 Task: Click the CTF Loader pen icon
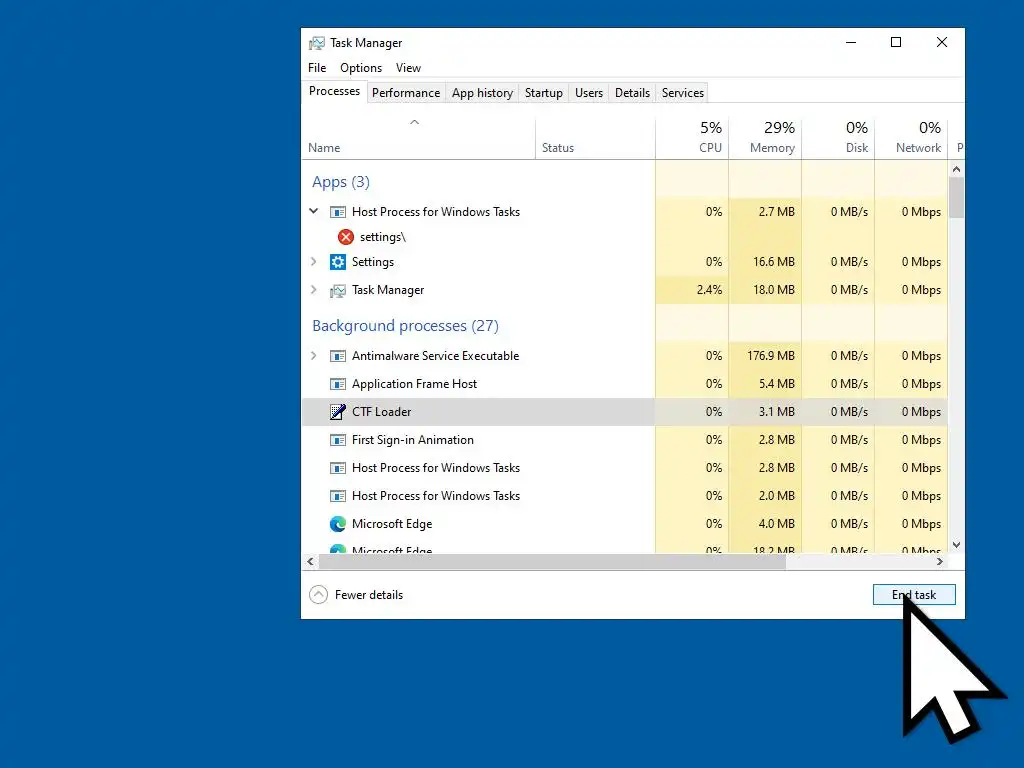tap(338, 412)
